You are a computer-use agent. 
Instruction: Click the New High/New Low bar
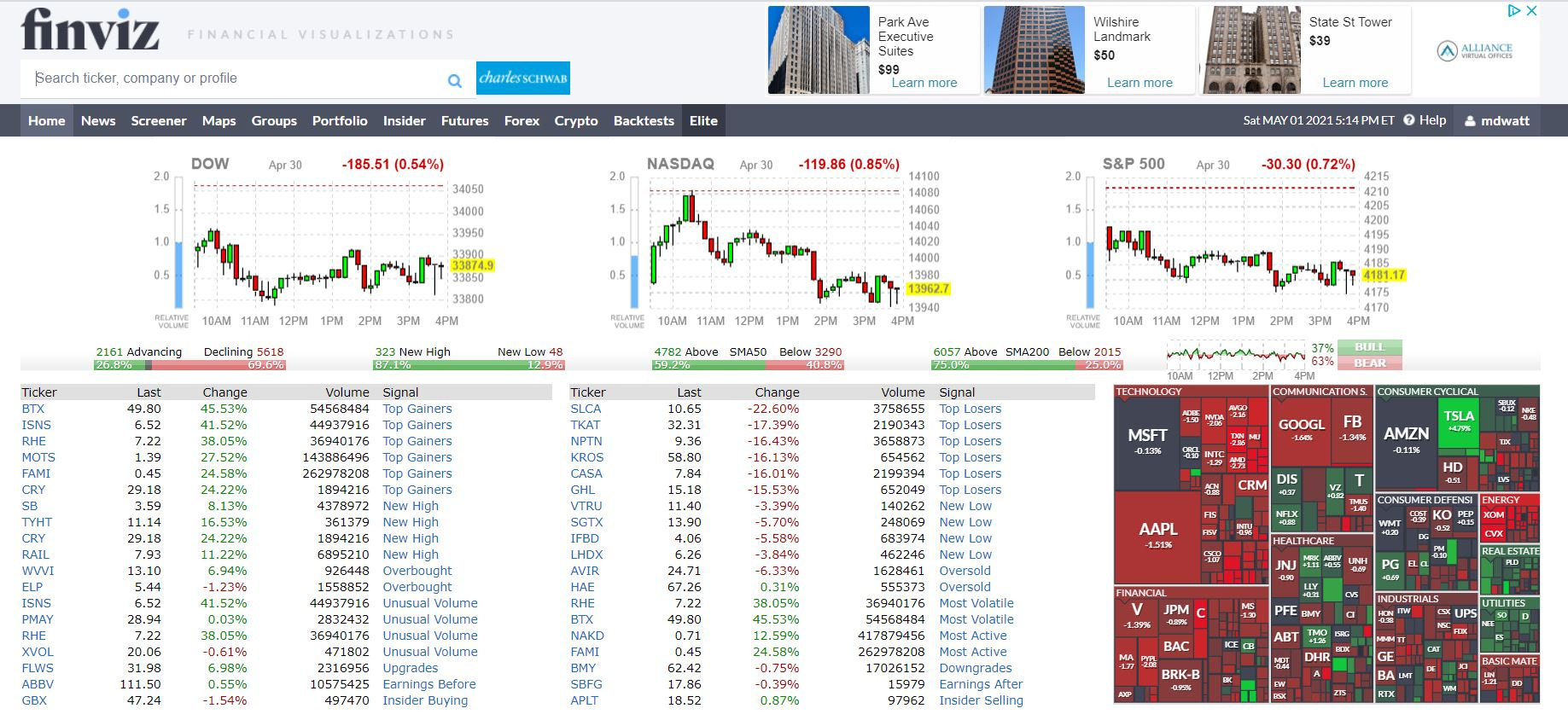coord(469,365)
